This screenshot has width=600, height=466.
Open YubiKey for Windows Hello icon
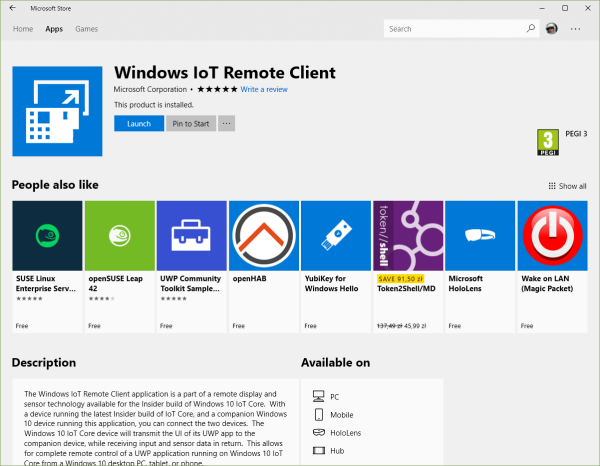(x=335, y=236)
